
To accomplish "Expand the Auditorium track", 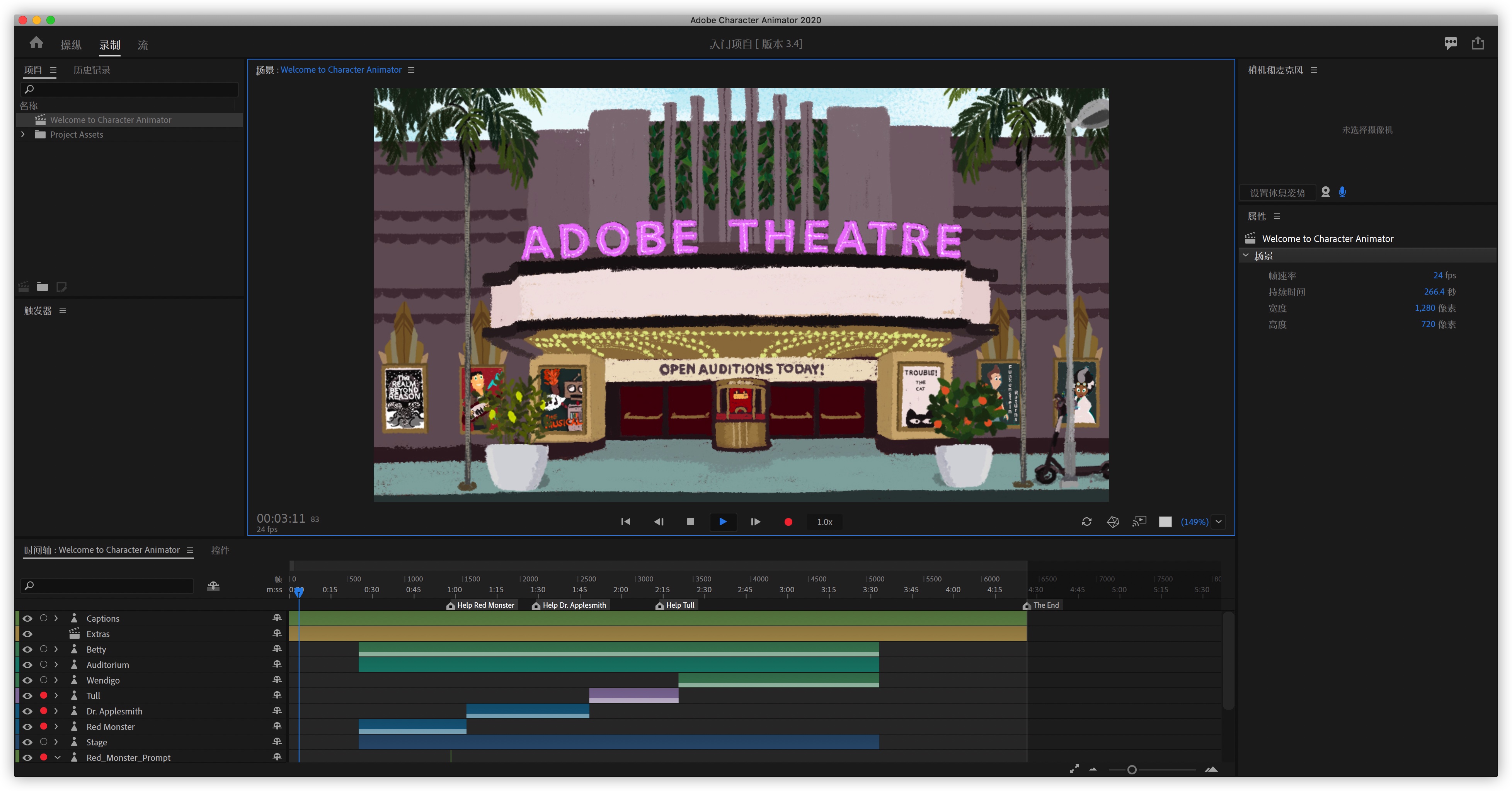I will point(56,665).
